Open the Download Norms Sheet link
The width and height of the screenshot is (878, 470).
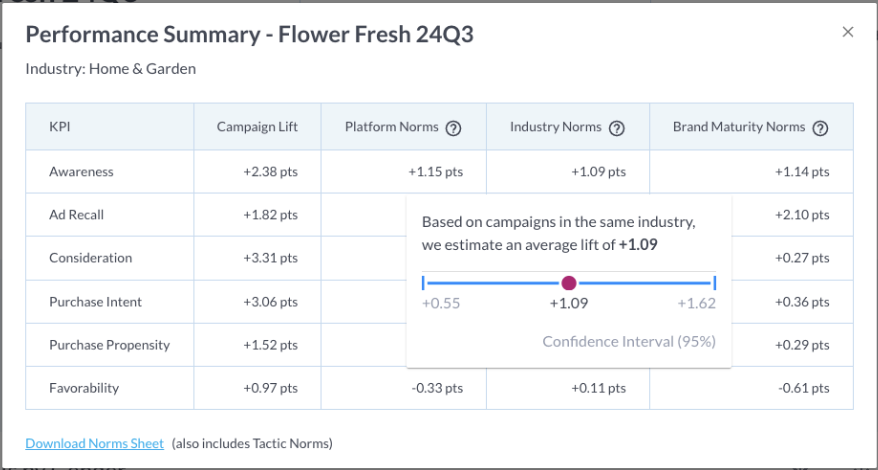point(94,443)
